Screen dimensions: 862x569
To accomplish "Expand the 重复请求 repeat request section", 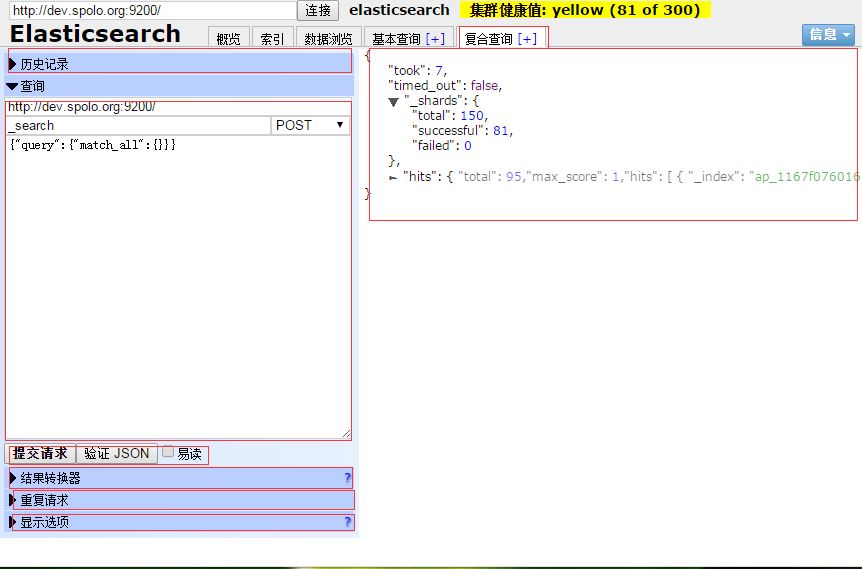I will pos(179,500).
